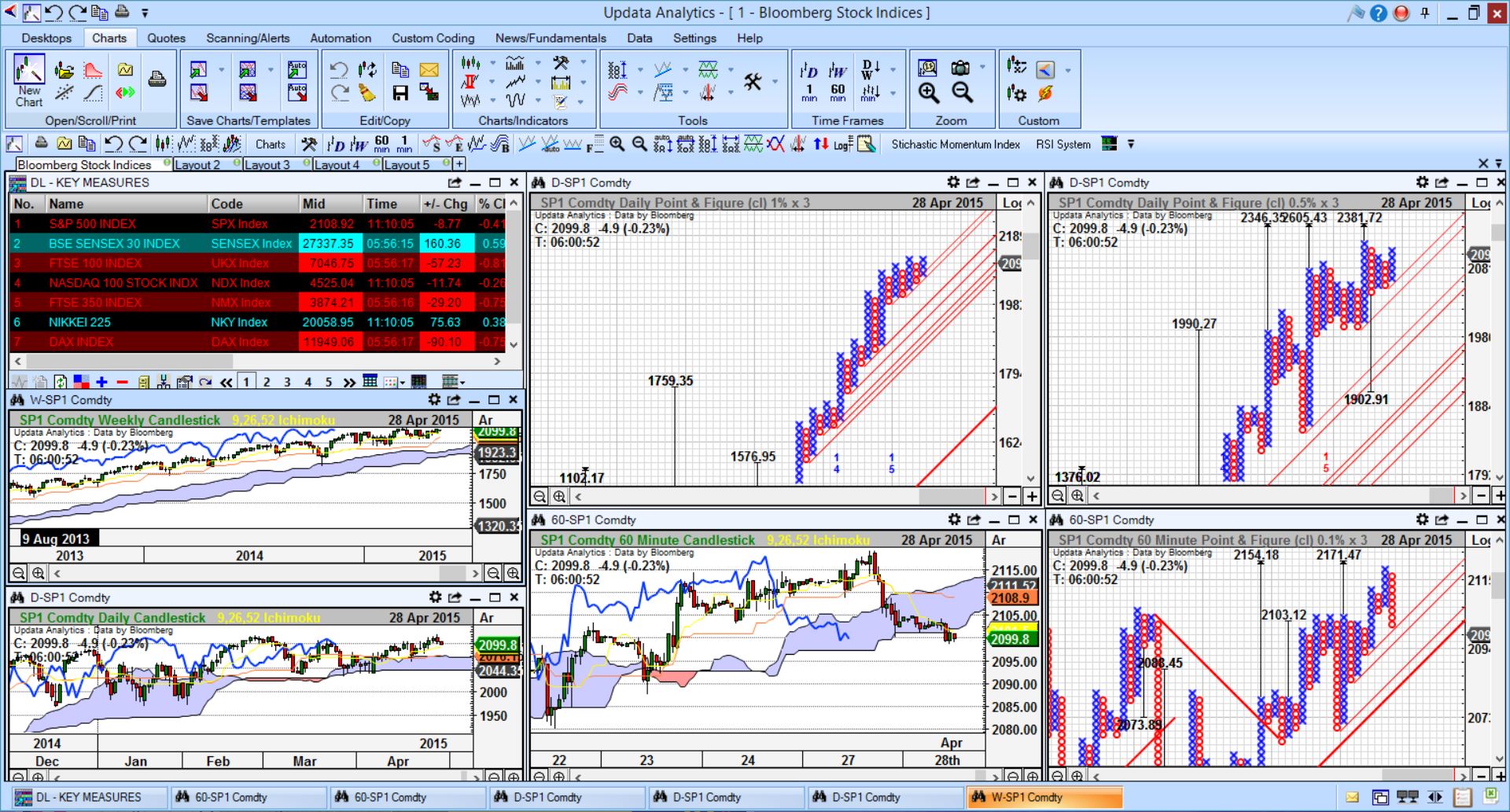Click the open chart folder icon in ribbon
The width and height of the screenshot is (1510, 812).
pos(64,71)
